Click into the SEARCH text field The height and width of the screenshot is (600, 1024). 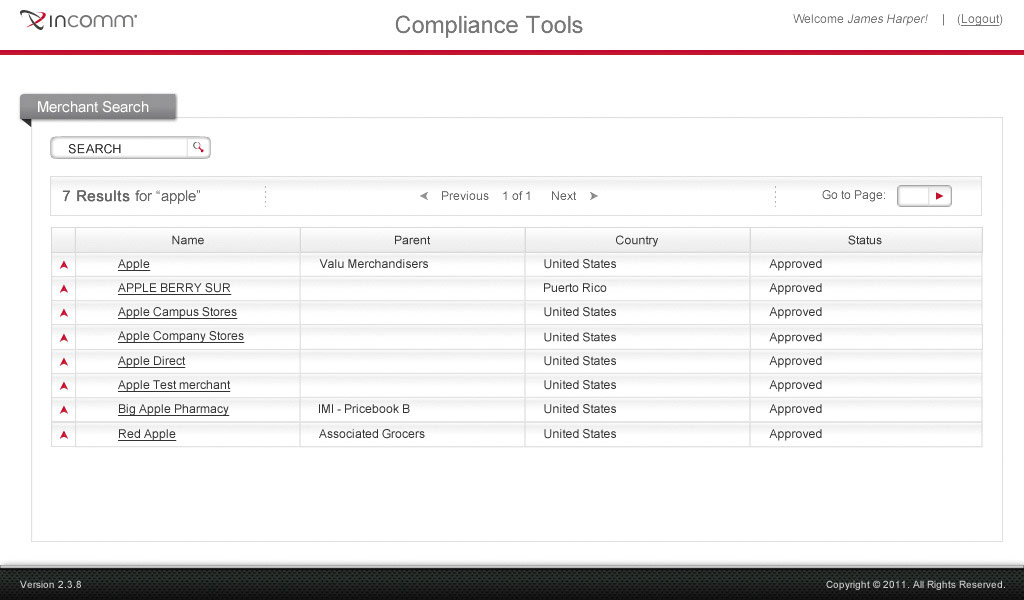(120, 148)
